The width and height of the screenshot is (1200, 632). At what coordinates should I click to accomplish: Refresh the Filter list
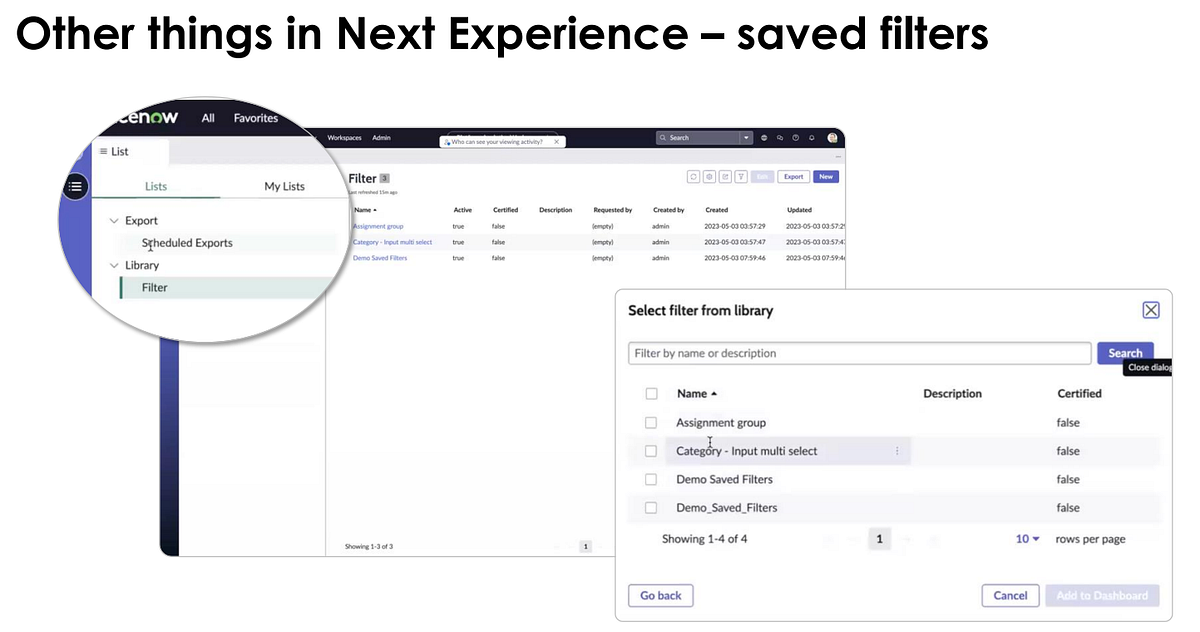coord(693,176)
